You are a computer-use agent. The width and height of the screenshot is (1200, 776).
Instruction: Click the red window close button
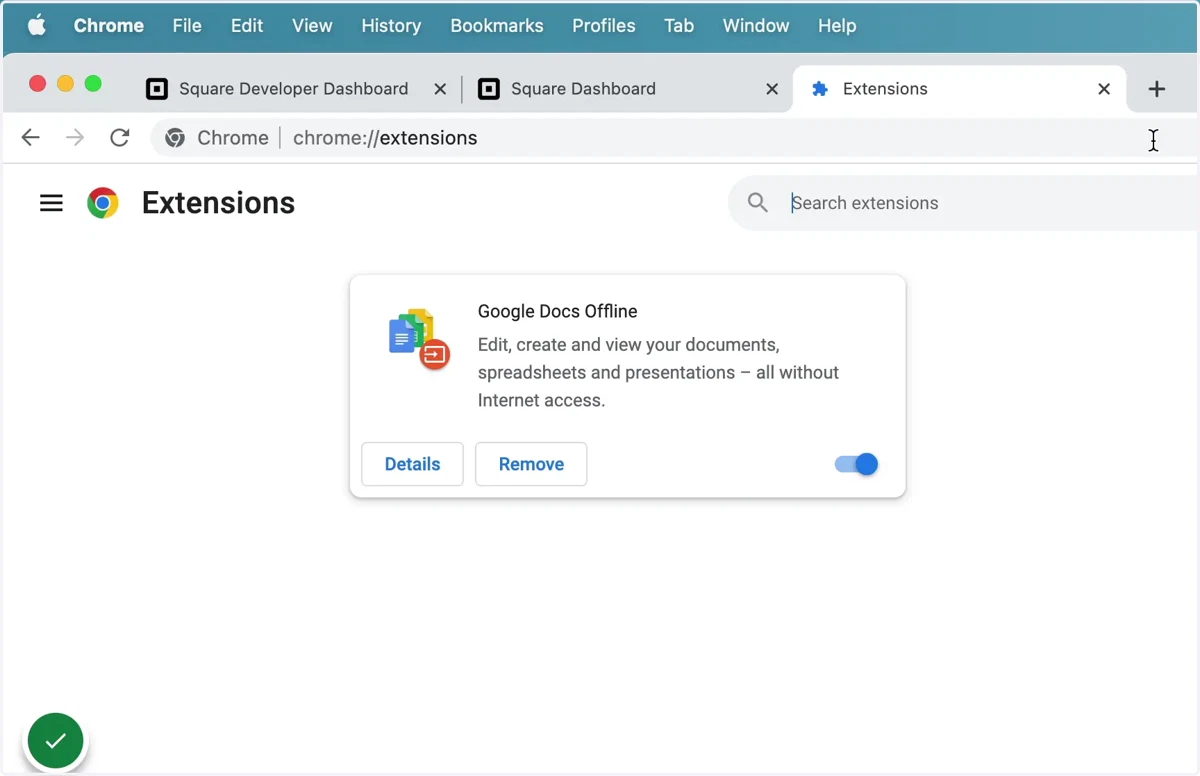(37, 84)
